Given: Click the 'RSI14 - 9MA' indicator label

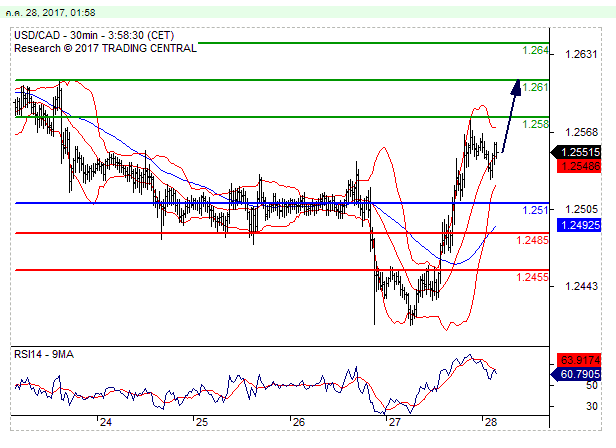Looking at the screenshot, I should [x=44, y=354].
